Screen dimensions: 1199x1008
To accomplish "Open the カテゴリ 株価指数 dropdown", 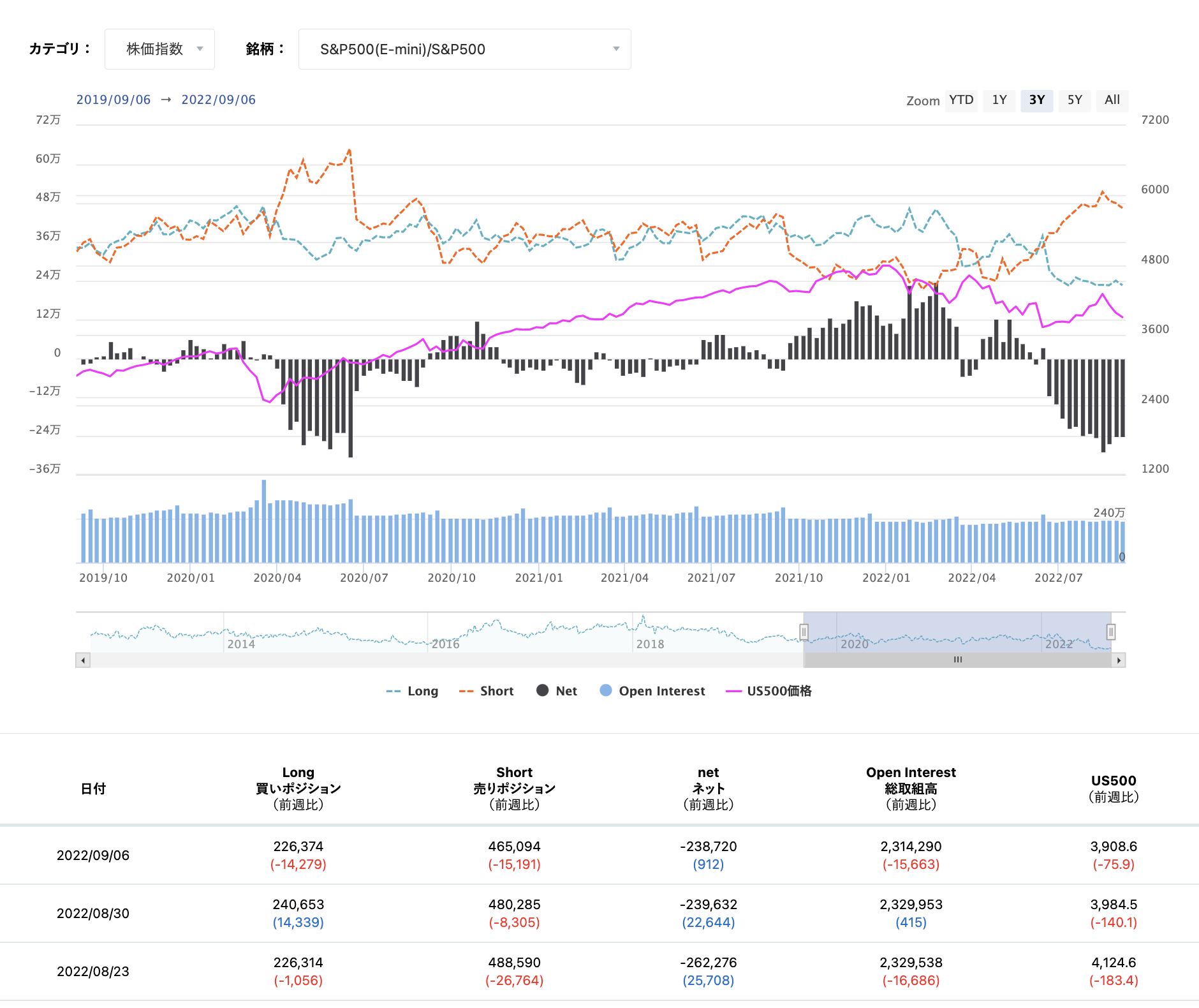I will click(159, 49).
